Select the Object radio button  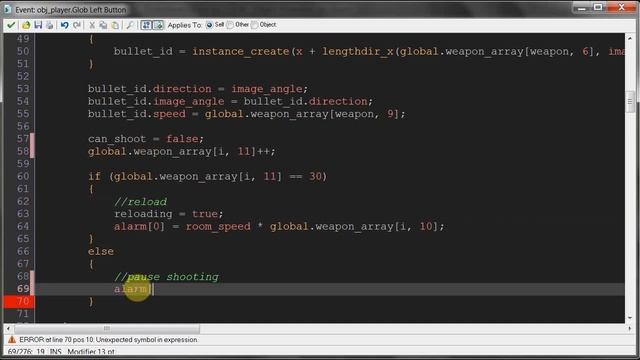click(x=255, y=25)
